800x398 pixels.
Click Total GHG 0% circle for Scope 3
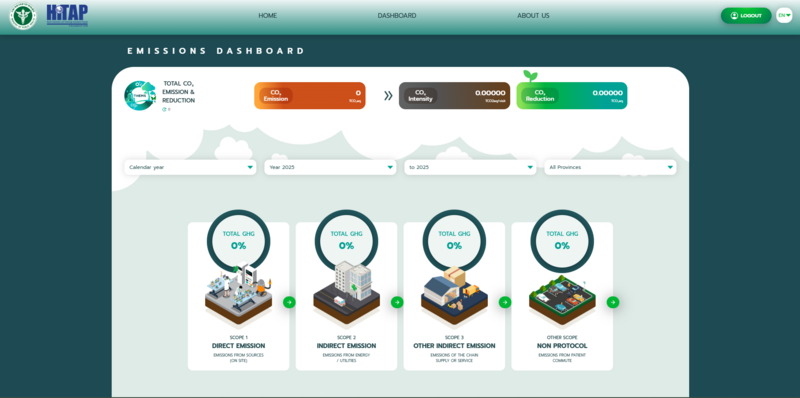[454, 241]
